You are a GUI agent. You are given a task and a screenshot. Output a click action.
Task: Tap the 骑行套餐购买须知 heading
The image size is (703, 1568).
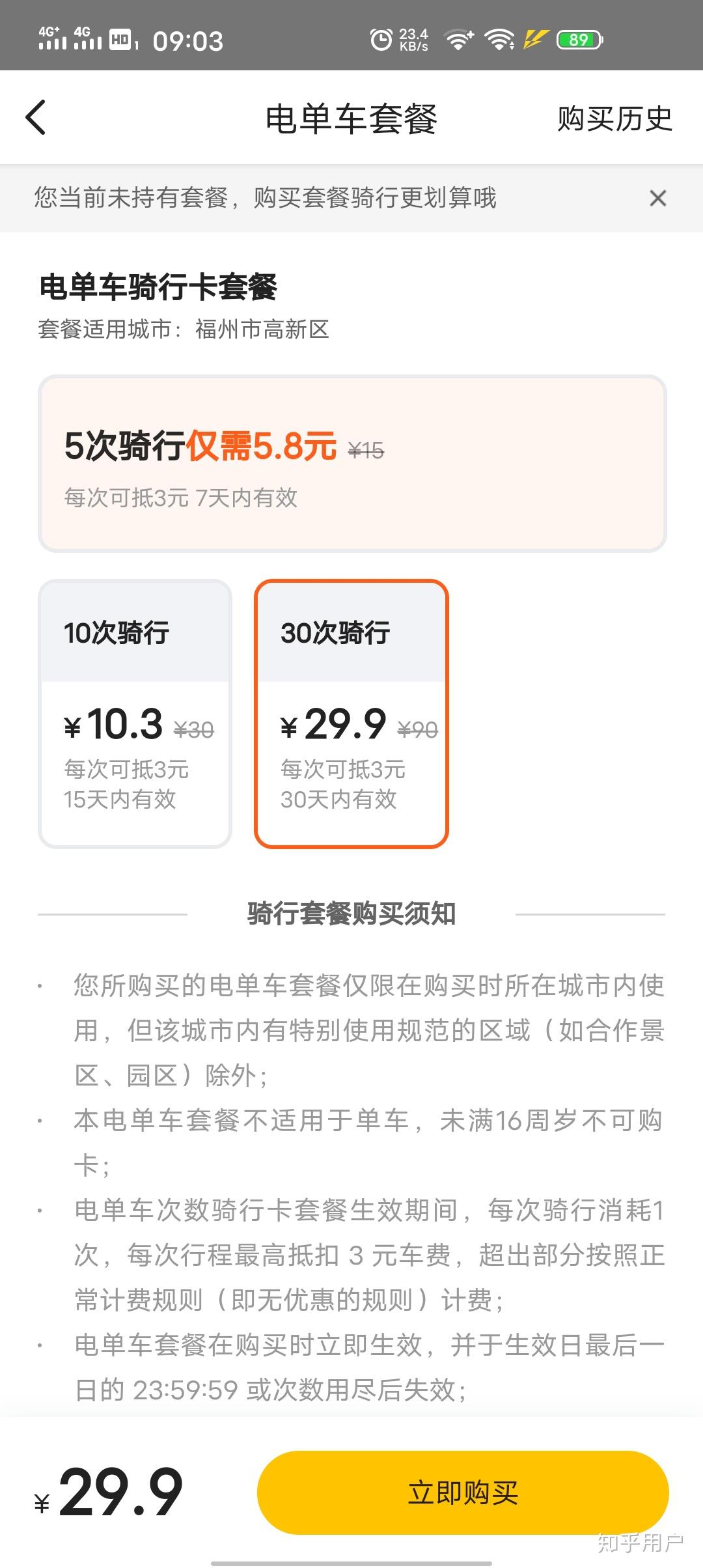click(351, 914)
